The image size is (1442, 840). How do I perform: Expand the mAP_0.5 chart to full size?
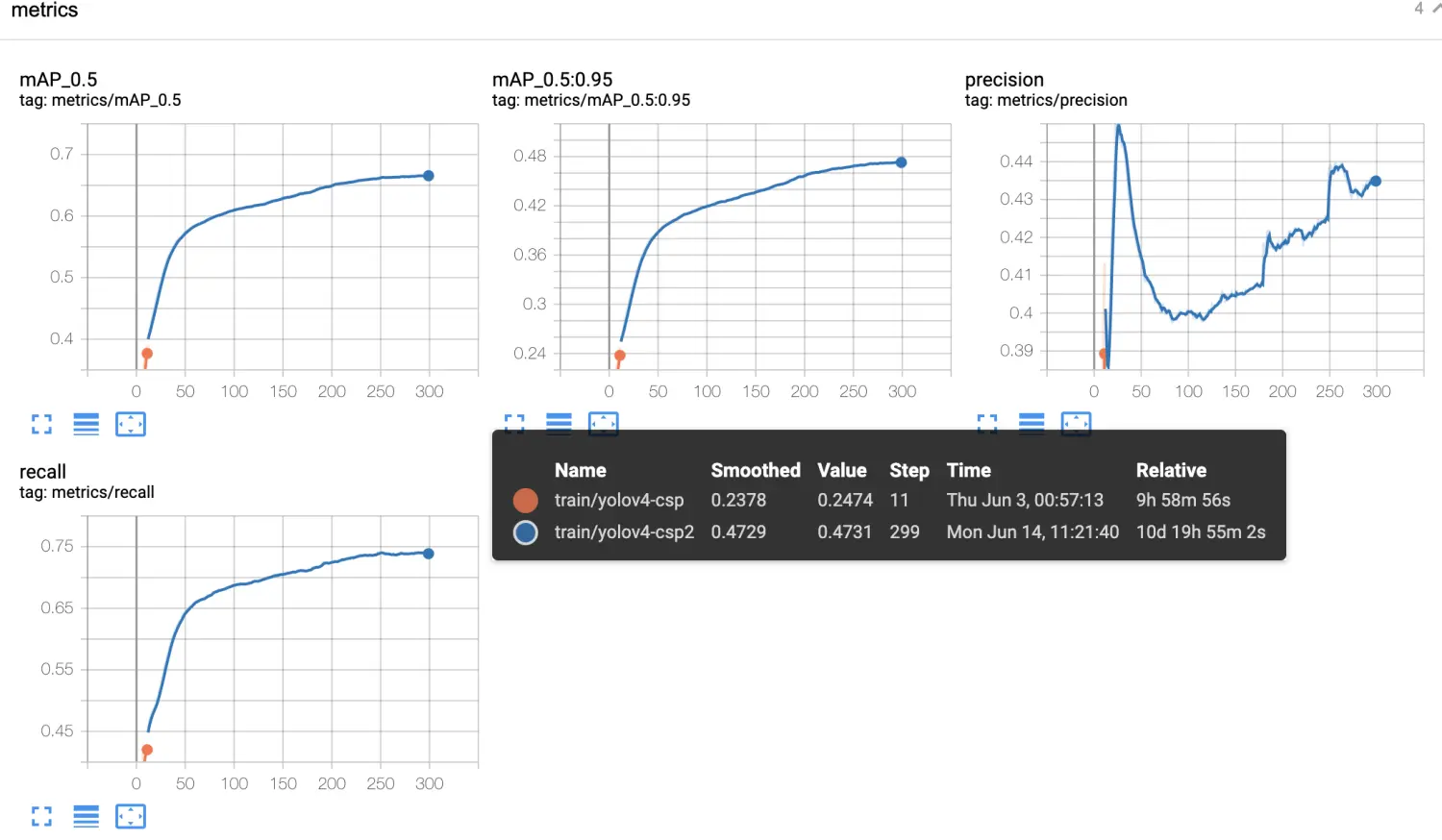click(x=41, y=424)
